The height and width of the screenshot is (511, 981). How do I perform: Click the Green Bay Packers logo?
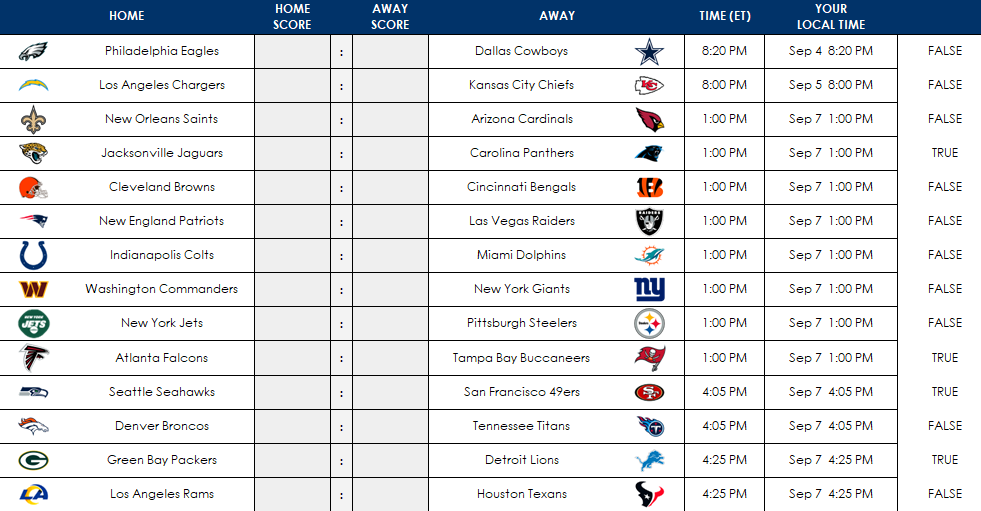[33, 460]
